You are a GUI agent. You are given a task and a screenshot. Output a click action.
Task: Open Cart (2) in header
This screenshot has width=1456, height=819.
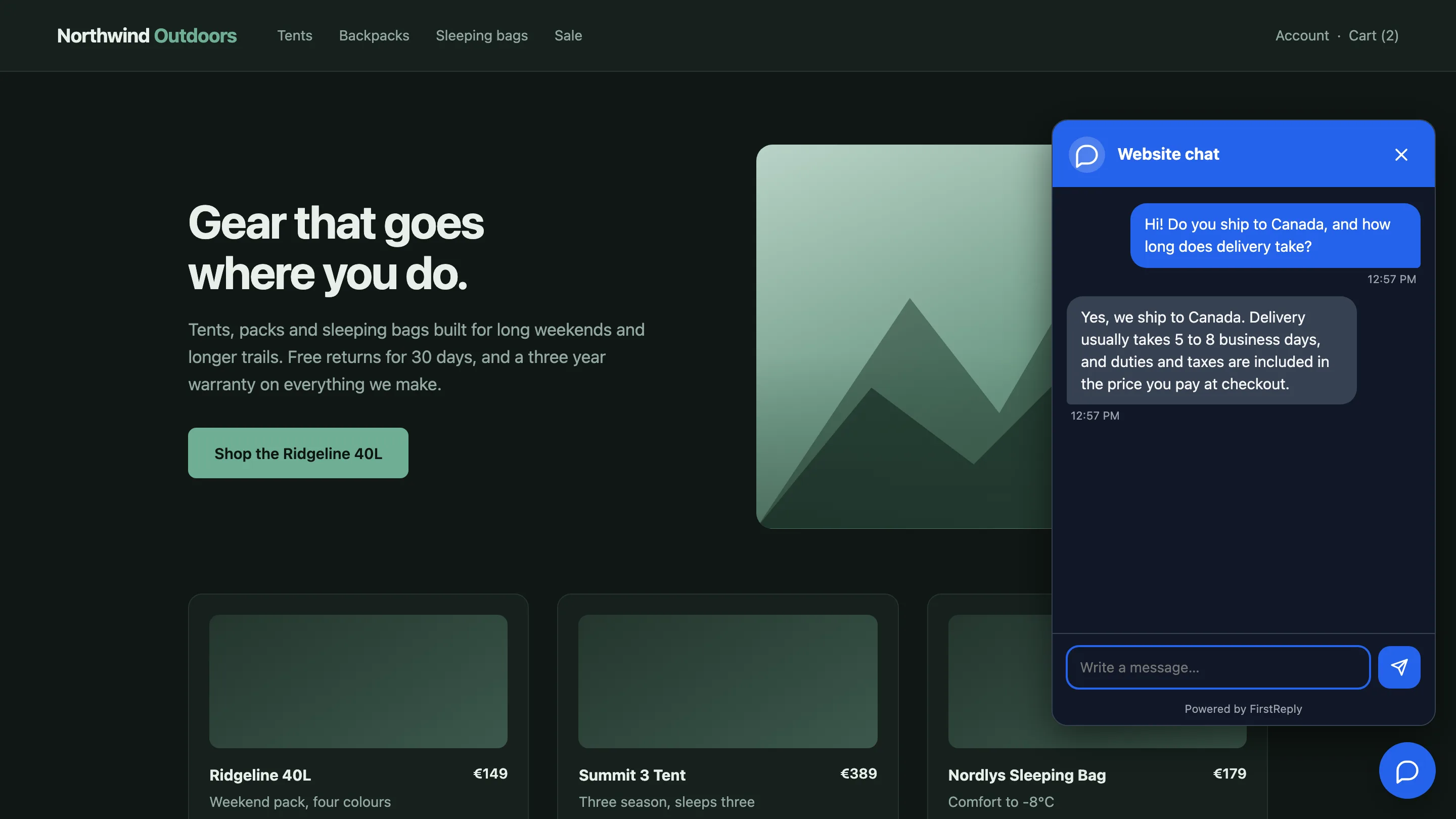click(1374, 35)
